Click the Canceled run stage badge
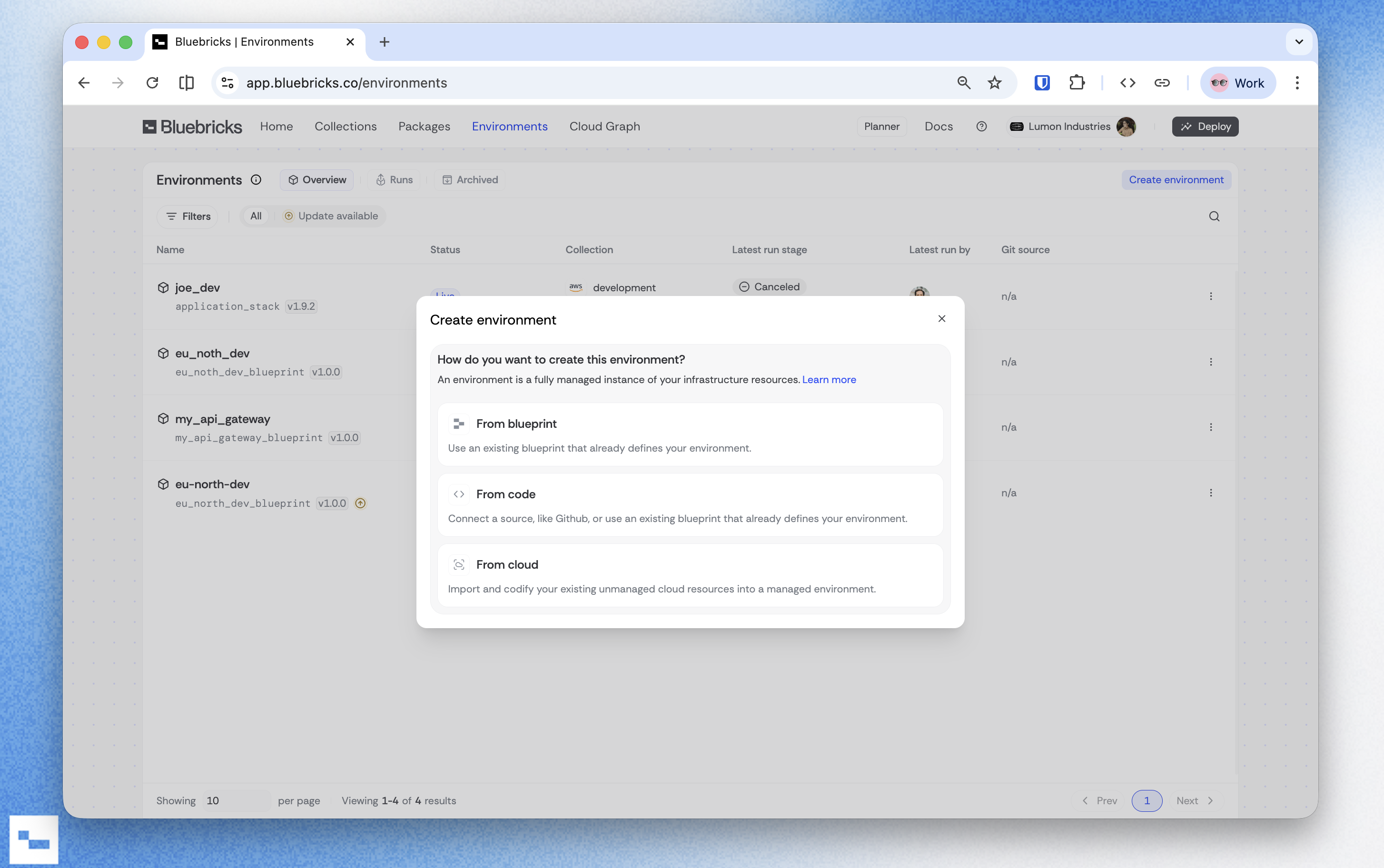 pos(769,286)
